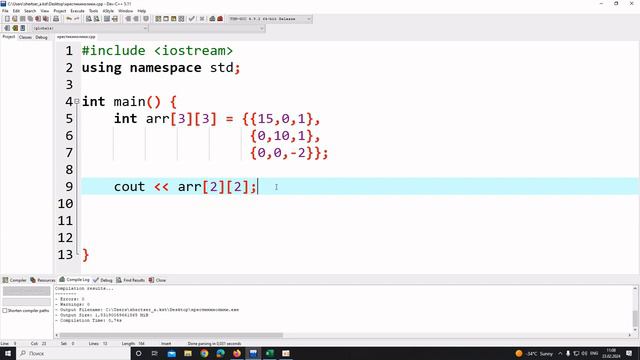Switch to the Compile Log bottom tab
The width and height of the screenshot is (640, 360).
[74, 280]
